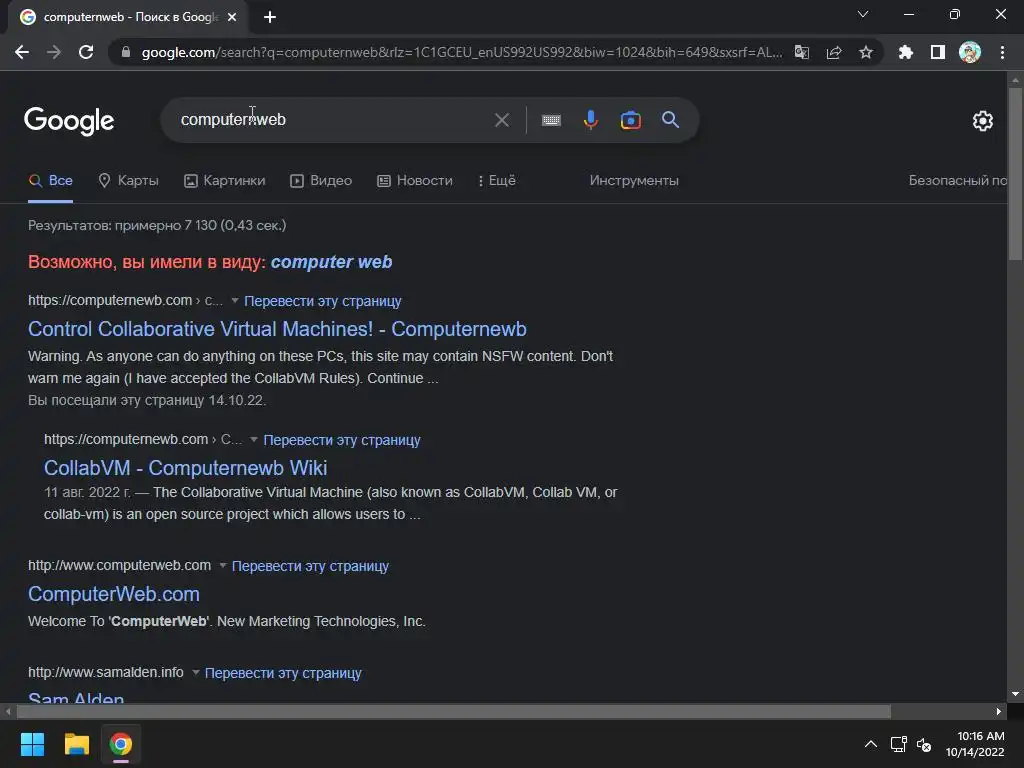Click the horizontal scrollbar thumb
This screenshot has height=768, width=1024.
[454, 711]
